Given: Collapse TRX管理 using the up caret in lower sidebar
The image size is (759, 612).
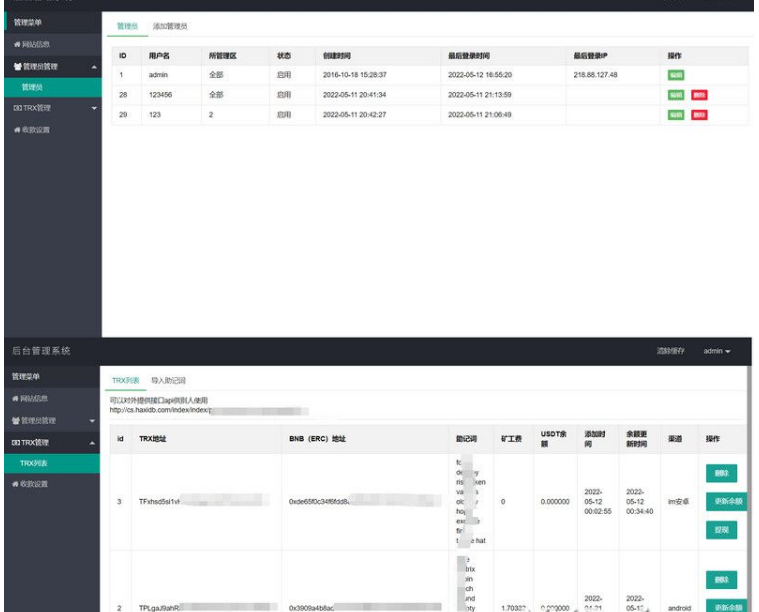Looking at the screenshot, I should point(94,442).
